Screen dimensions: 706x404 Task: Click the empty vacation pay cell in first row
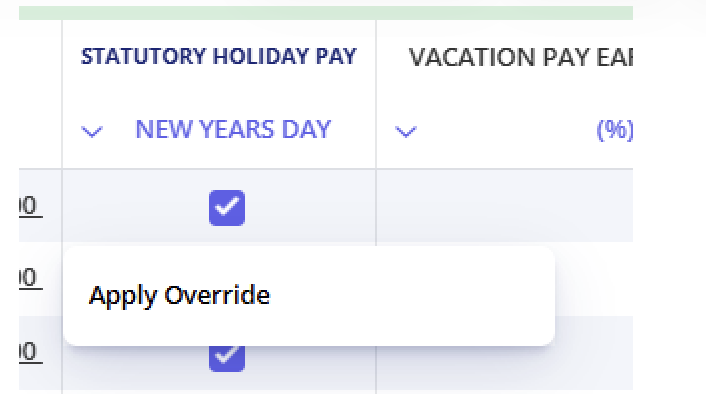[504, 207]
